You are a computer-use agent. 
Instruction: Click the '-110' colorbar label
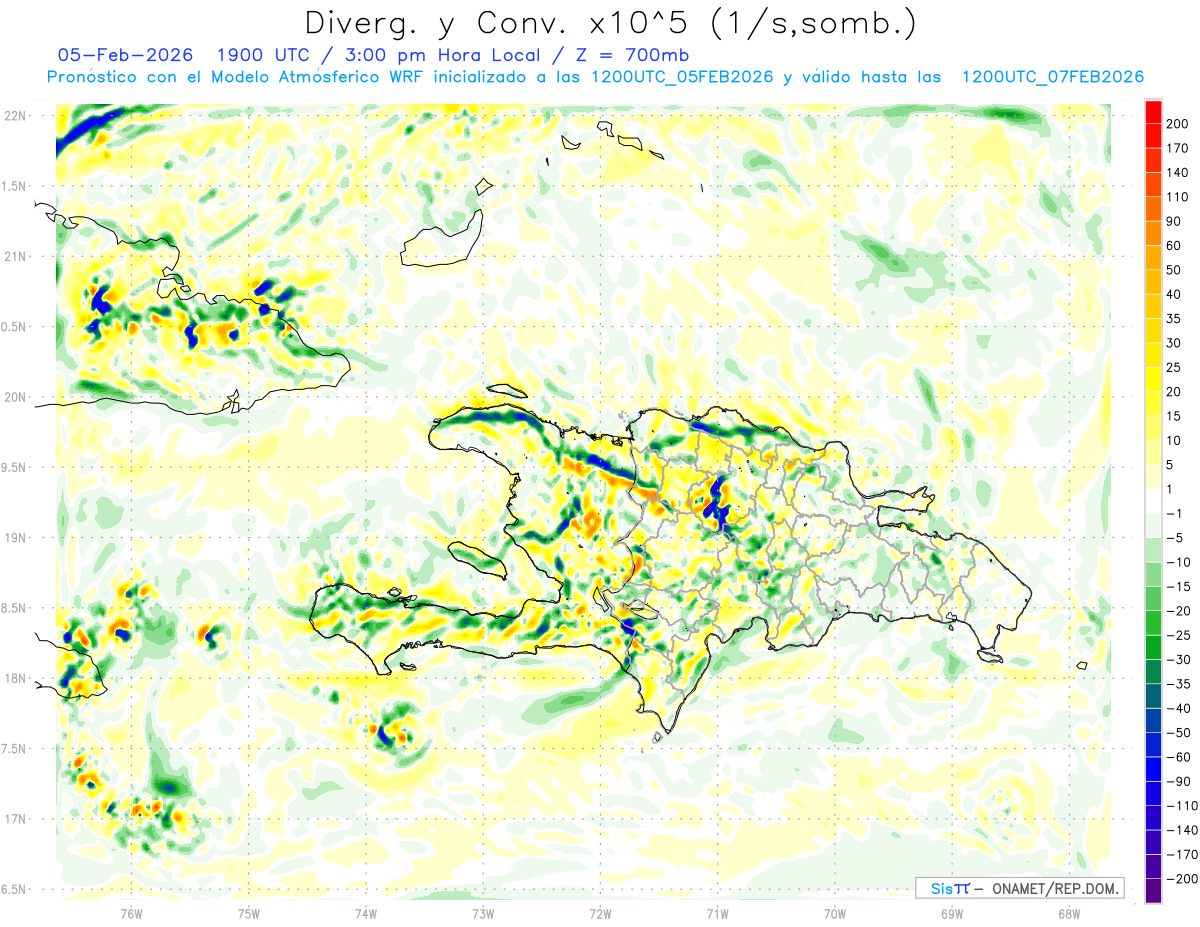(x=1181, y=805)
